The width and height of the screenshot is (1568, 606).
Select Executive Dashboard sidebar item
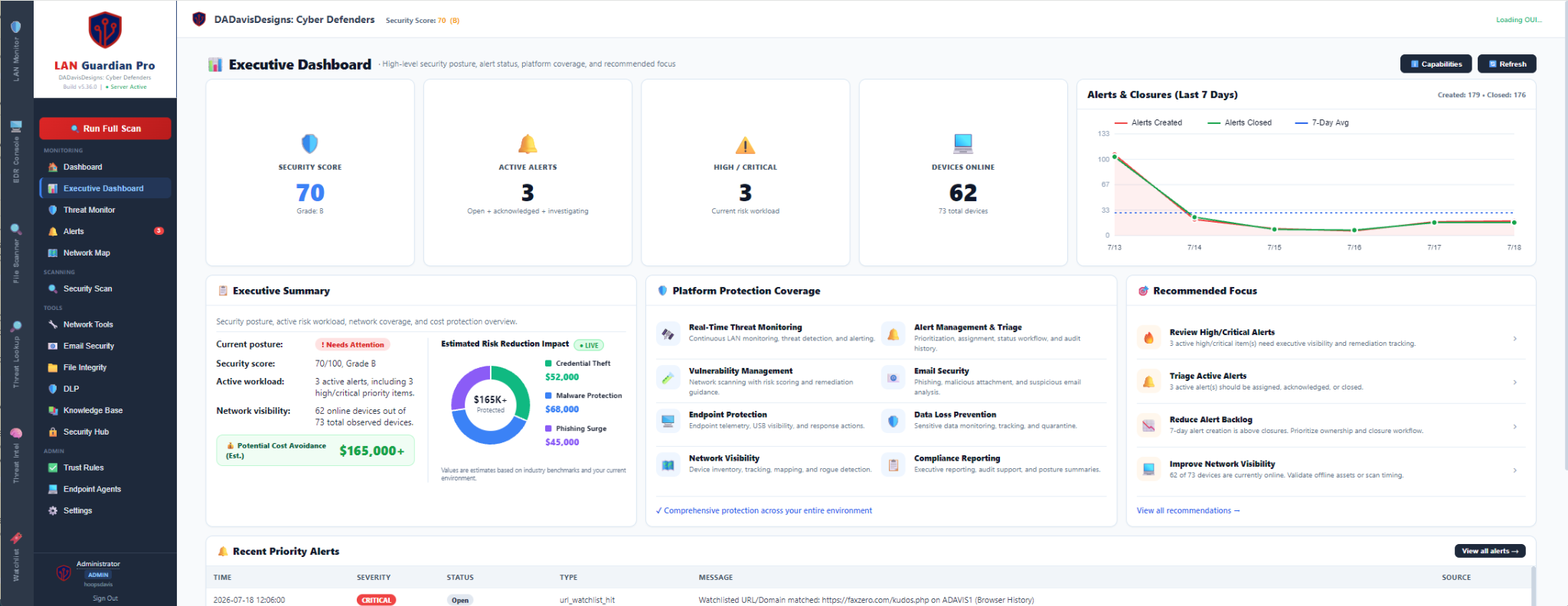pos(105,188)
